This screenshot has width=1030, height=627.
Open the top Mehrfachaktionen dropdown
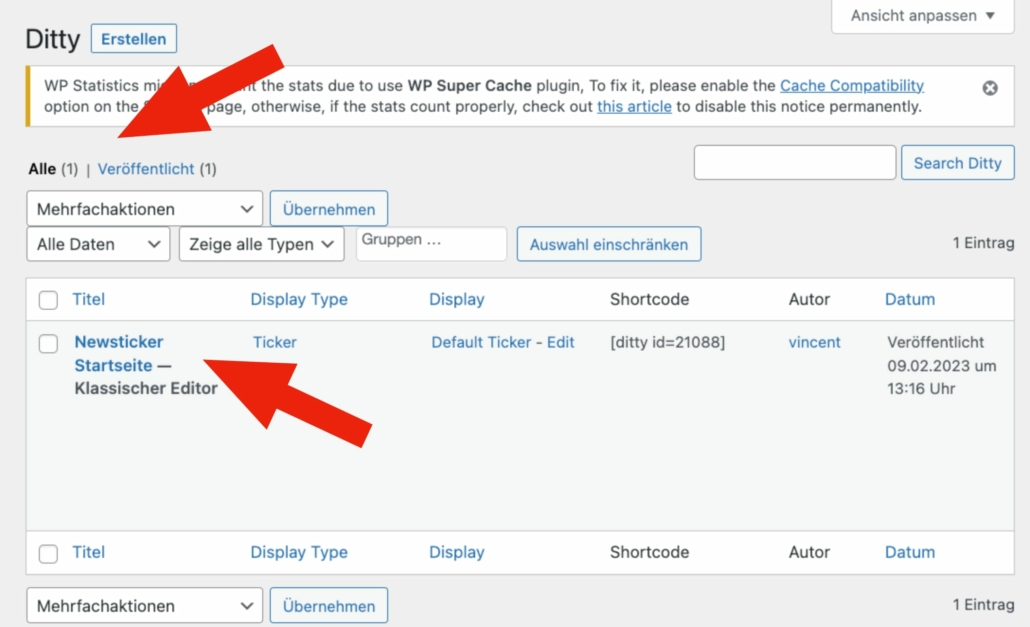pos(144,209)
